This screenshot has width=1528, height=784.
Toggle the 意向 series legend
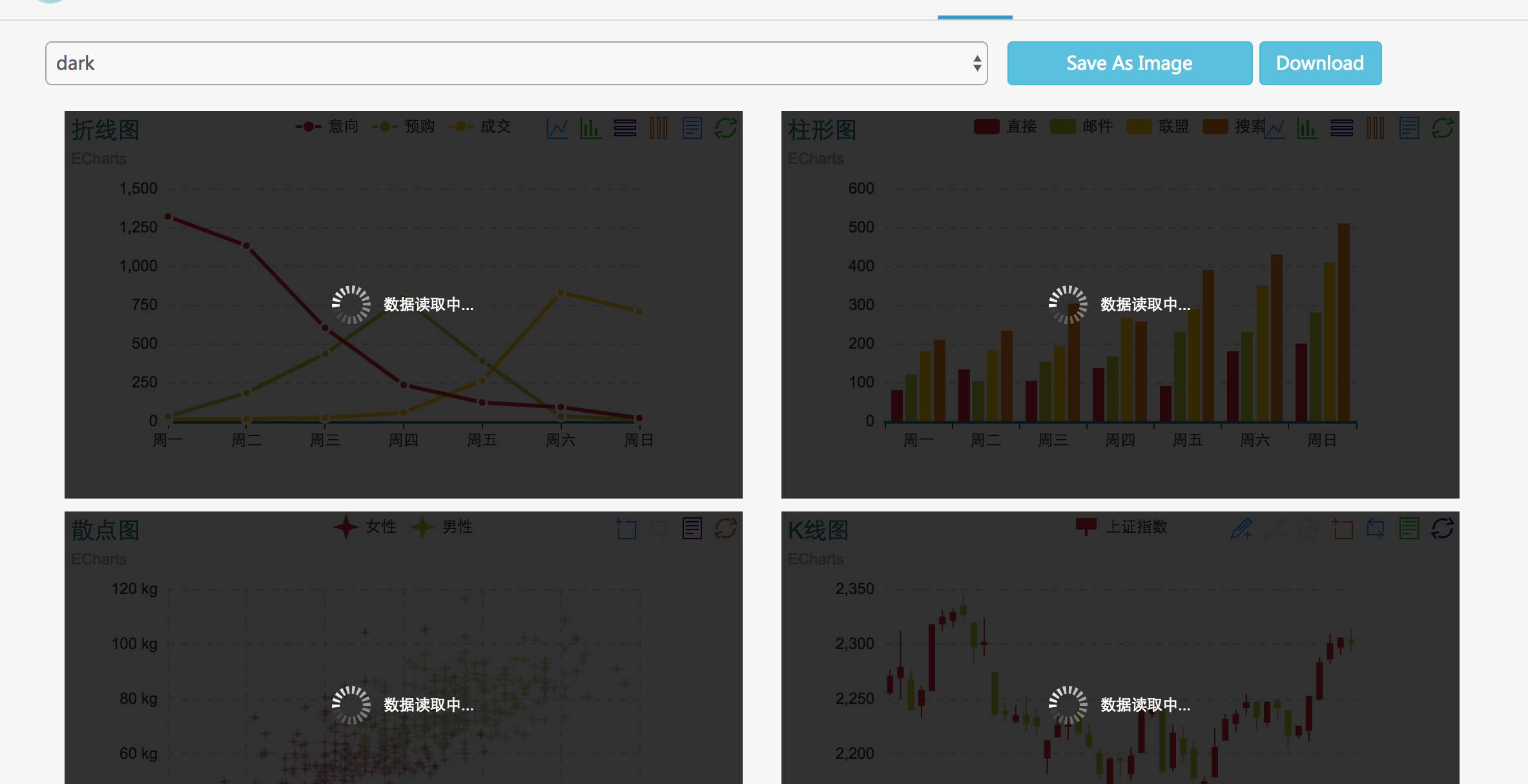(327, 127)
